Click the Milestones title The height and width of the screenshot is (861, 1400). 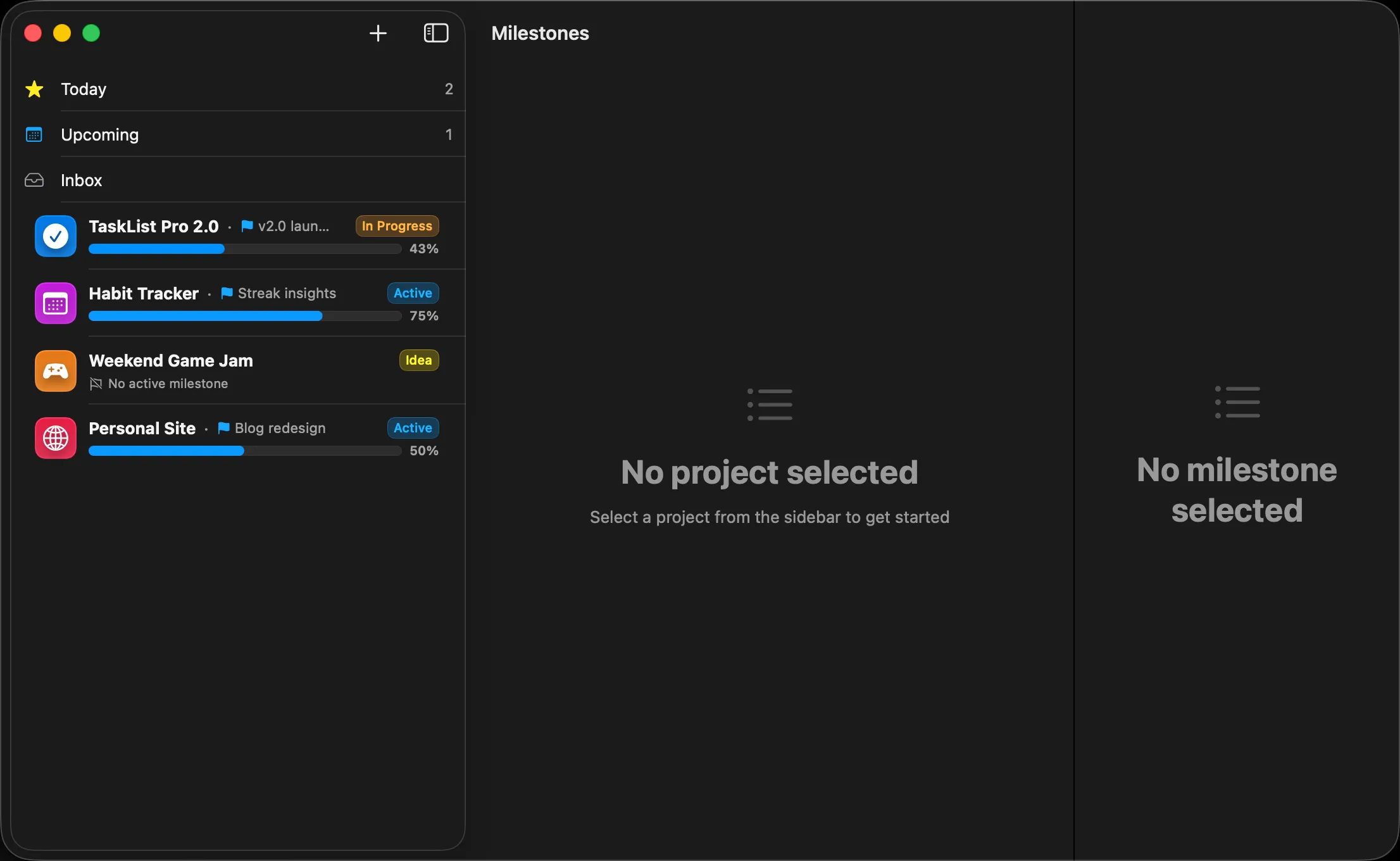click(540, 33)
